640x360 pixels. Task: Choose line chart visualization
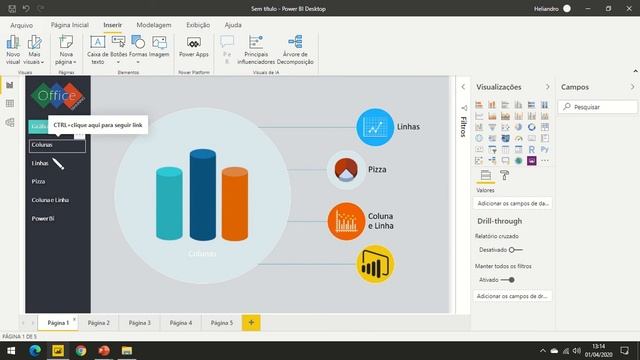click(479, 116)
